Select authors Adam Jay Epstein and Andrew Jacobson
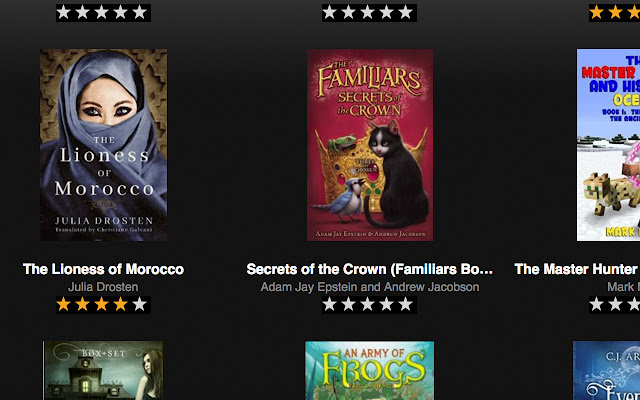 (370, 287)
